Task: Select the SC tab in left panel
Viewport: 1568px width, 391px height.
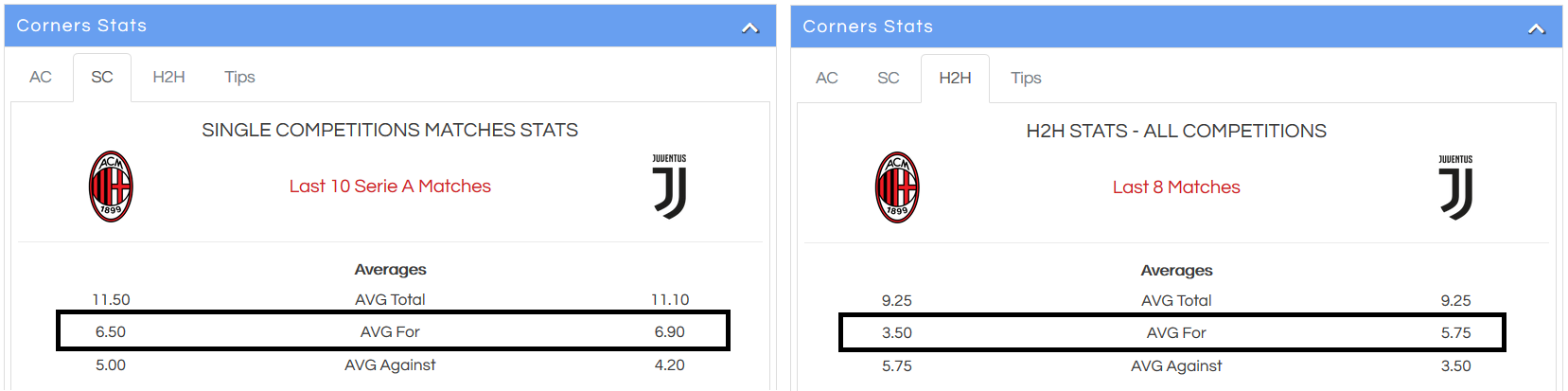Action: [102, 77]
